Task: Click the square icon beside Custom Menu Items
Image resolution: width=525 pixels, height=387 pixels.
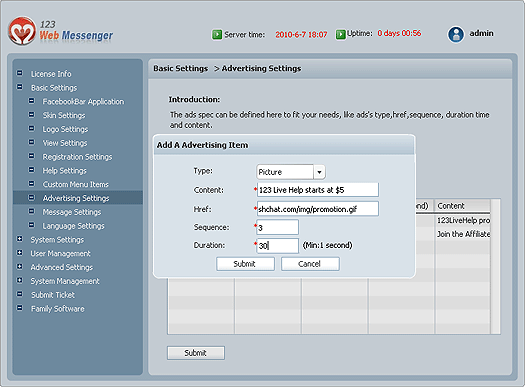Action: [31, 183]
